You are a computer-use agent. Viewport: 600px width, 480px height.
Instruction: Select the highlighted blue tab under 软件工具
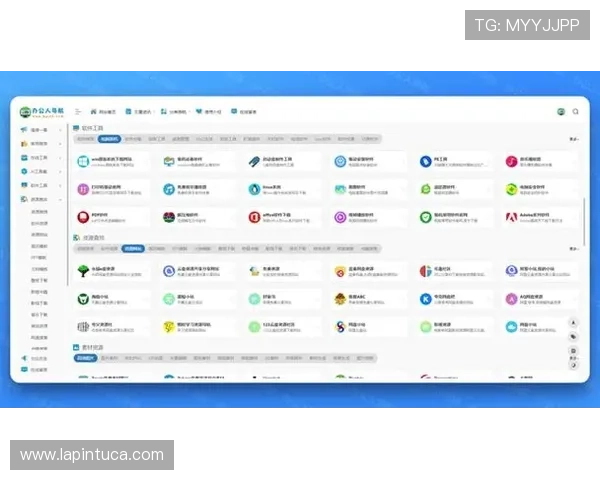(108, 140)
